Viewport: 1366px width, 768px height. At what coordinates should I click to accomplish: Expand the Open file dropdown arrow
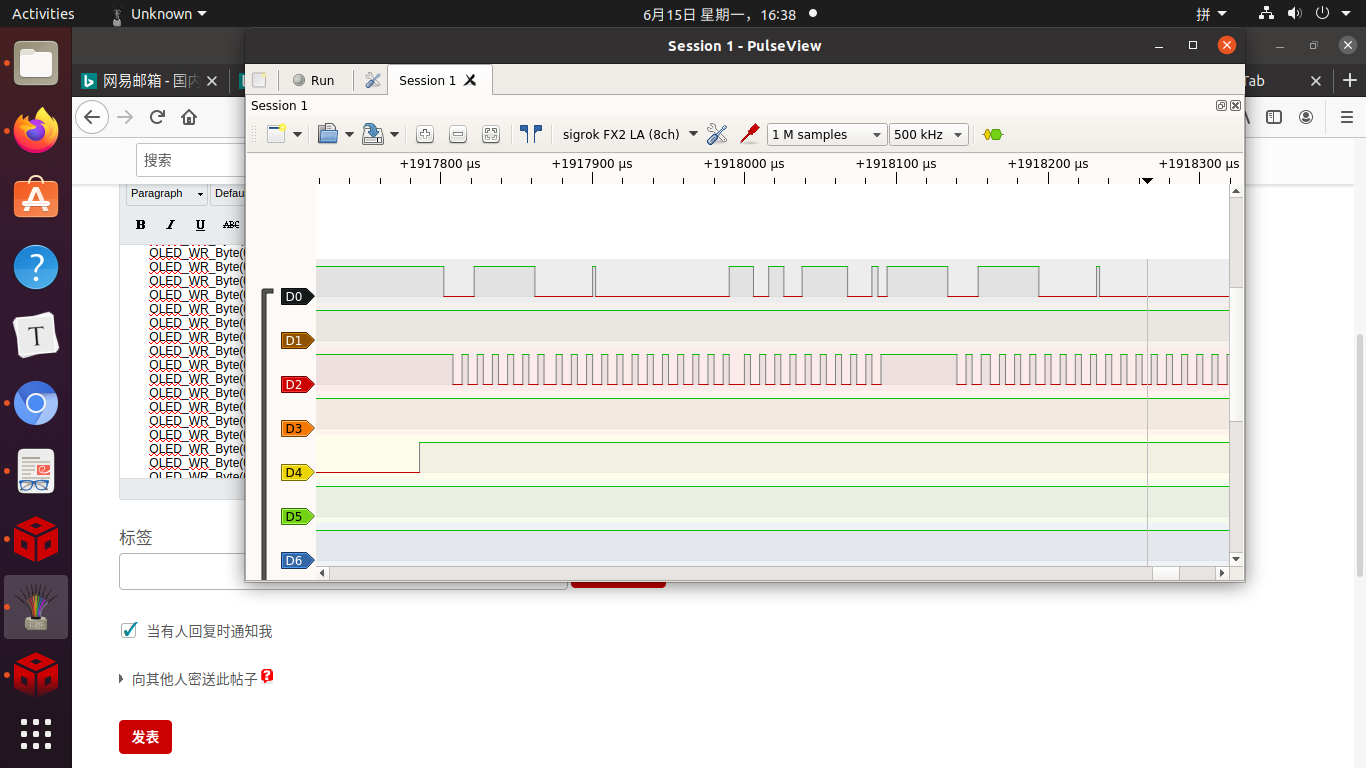[x=349, y=134]
